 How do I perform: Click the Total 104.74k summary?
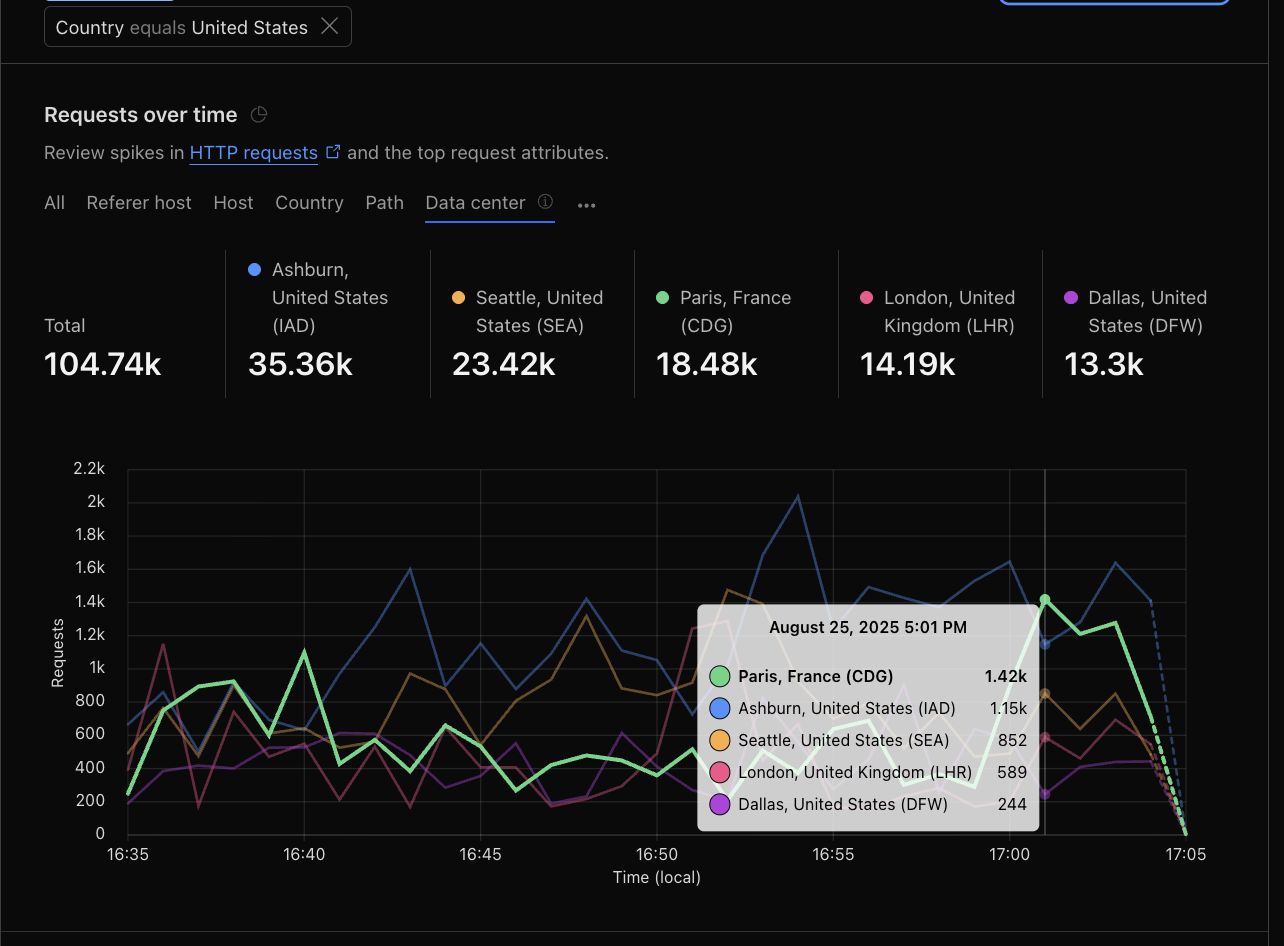(x=102, y=347)
